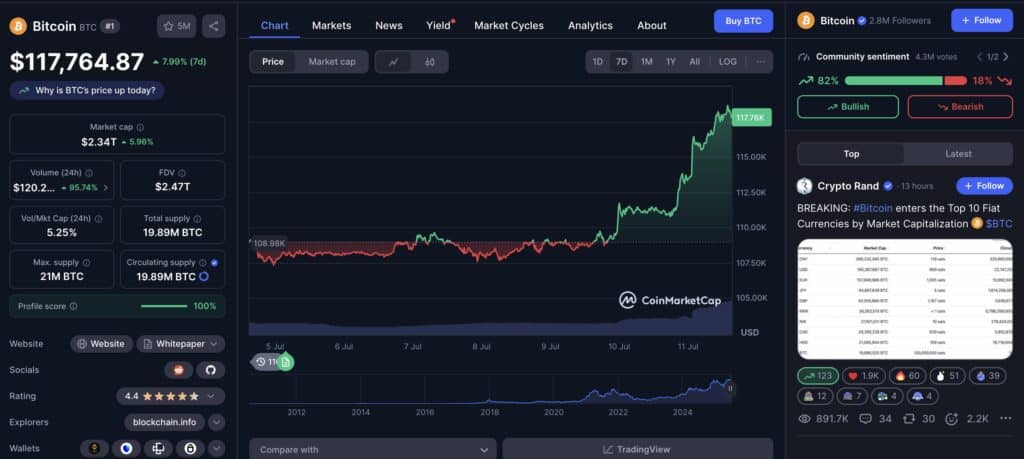The width and height of the screenshot is (1024, 459).
Task: Toggle LOG scale on chart
Action: point(728,61)
